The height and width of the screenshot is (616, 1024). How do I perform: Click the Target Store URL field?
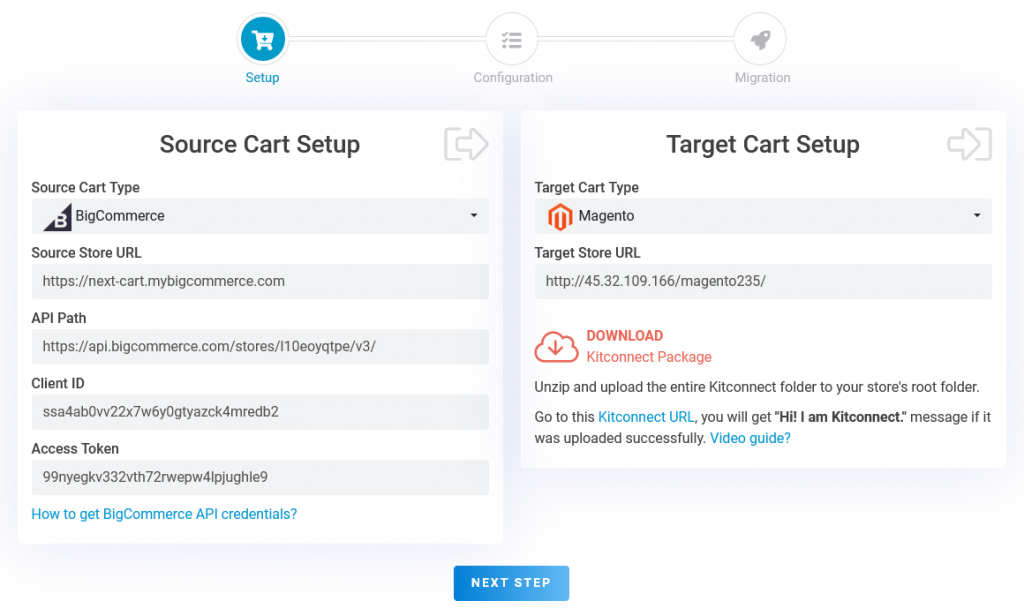763,282
